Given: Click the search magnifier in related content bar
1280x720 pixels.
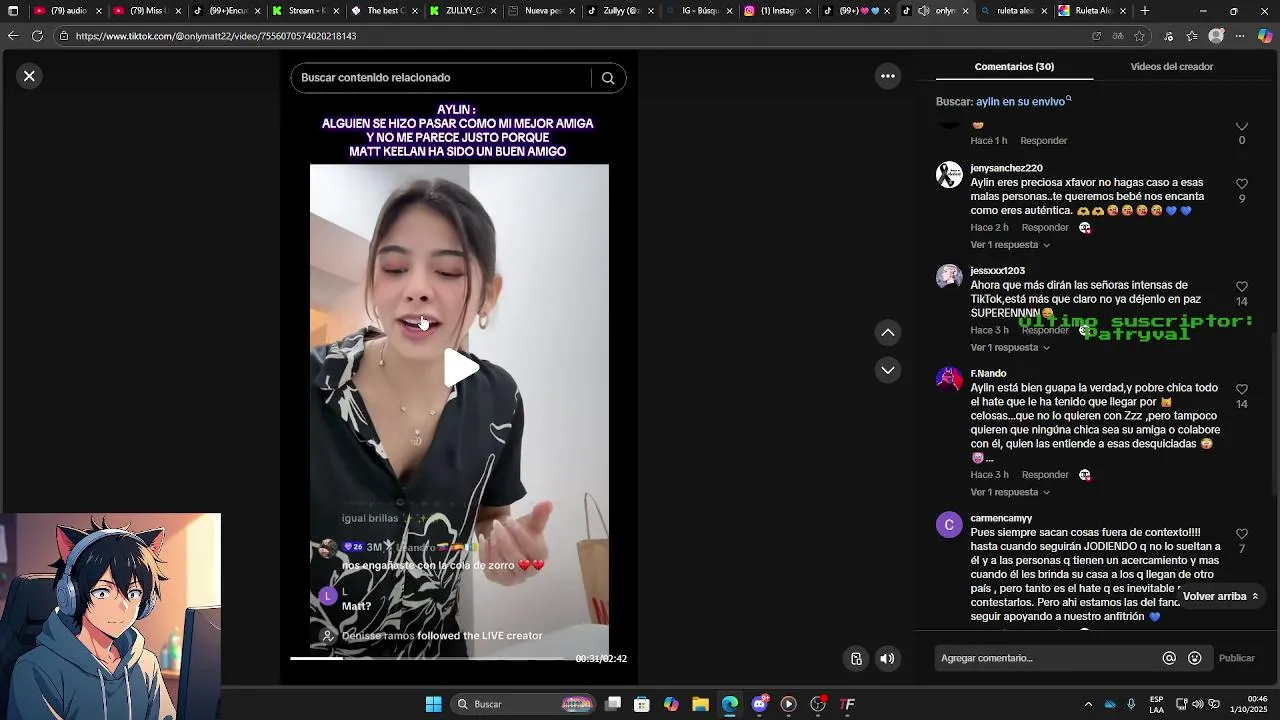Looking at the screenshot, I should pyautogui.click(x=608, y=78).
